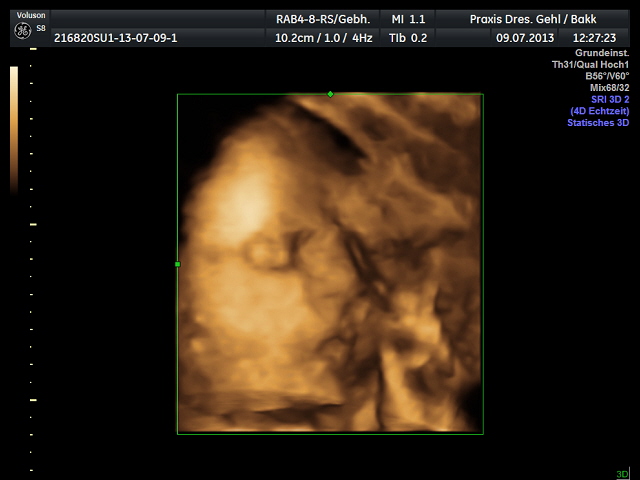Click the Statisches 3D mode label
Image resolution: width=640 pixels, height=480 pixels.
[x=598, y=123]
